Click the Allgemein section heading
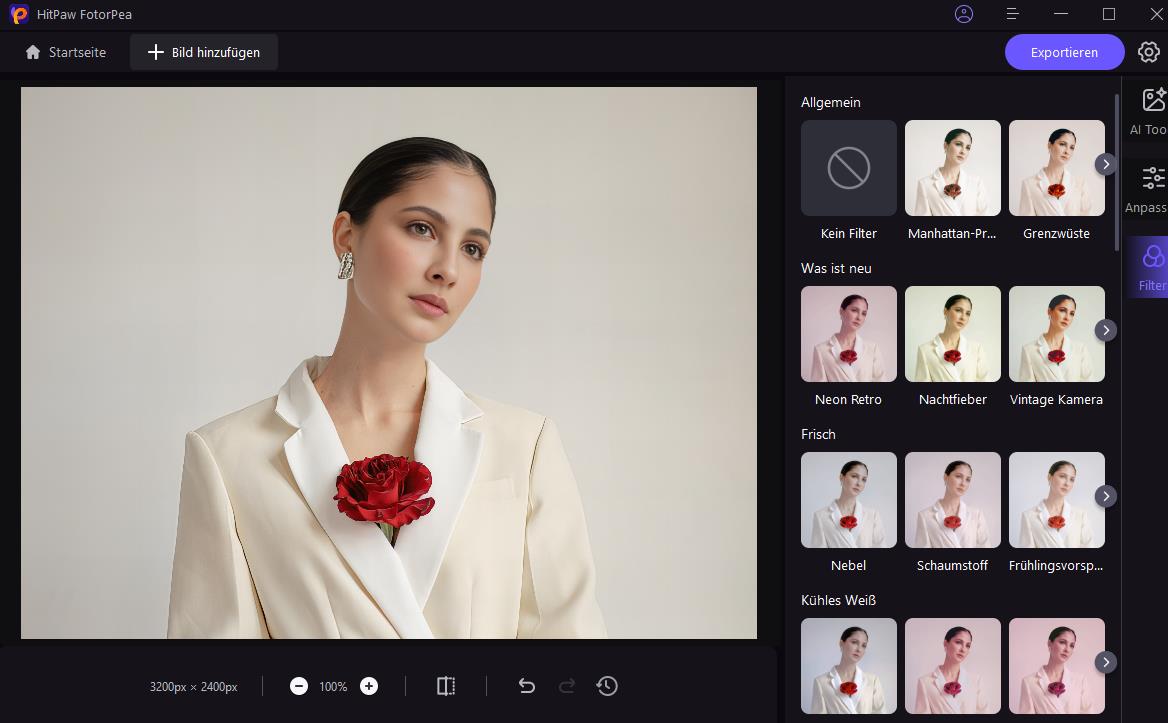Image resolution: width=1168 pixels, height=723 pixels. click(831, 102)
